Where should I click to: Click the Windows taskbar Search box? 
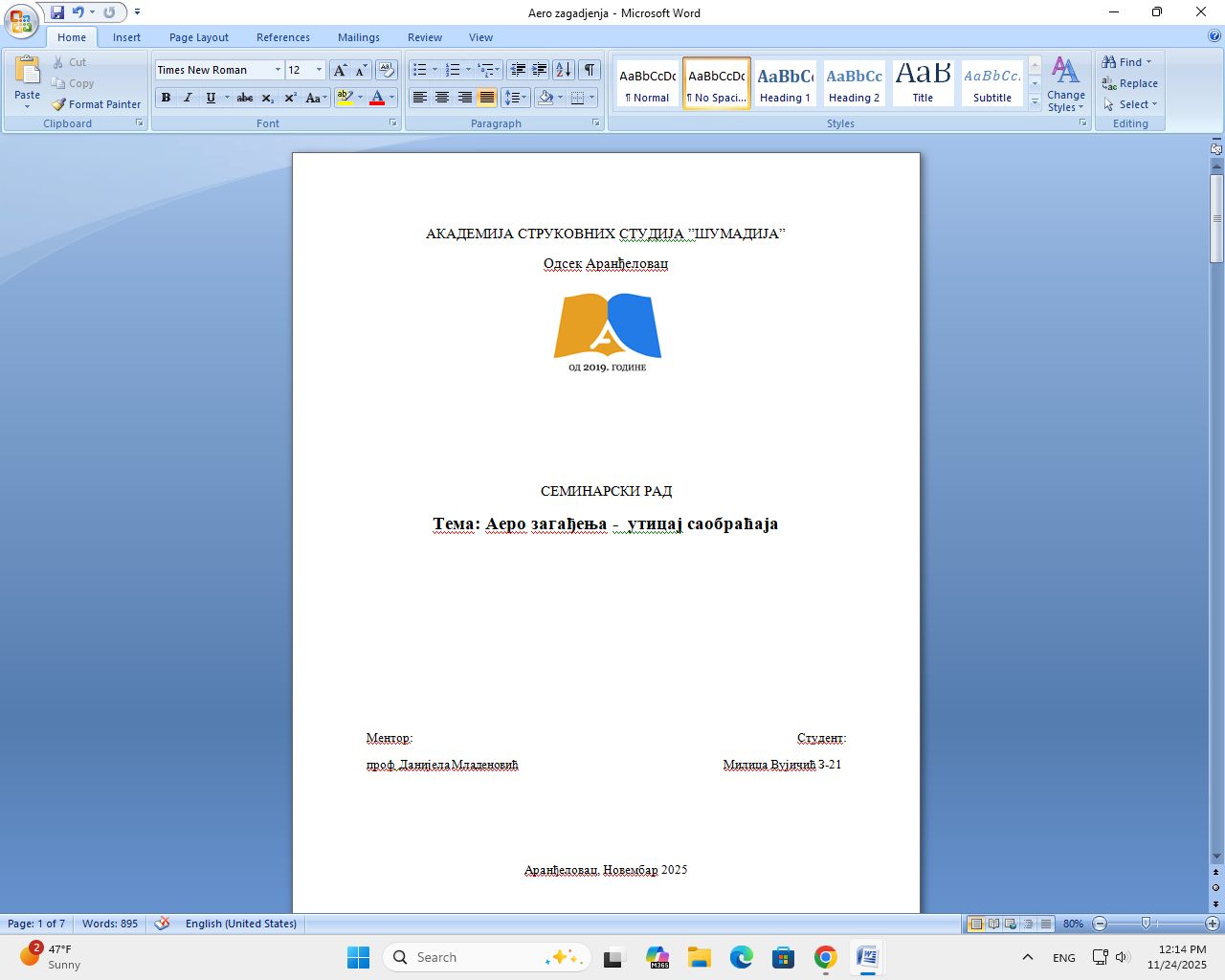pyautogui.click(x=486, y=957)
